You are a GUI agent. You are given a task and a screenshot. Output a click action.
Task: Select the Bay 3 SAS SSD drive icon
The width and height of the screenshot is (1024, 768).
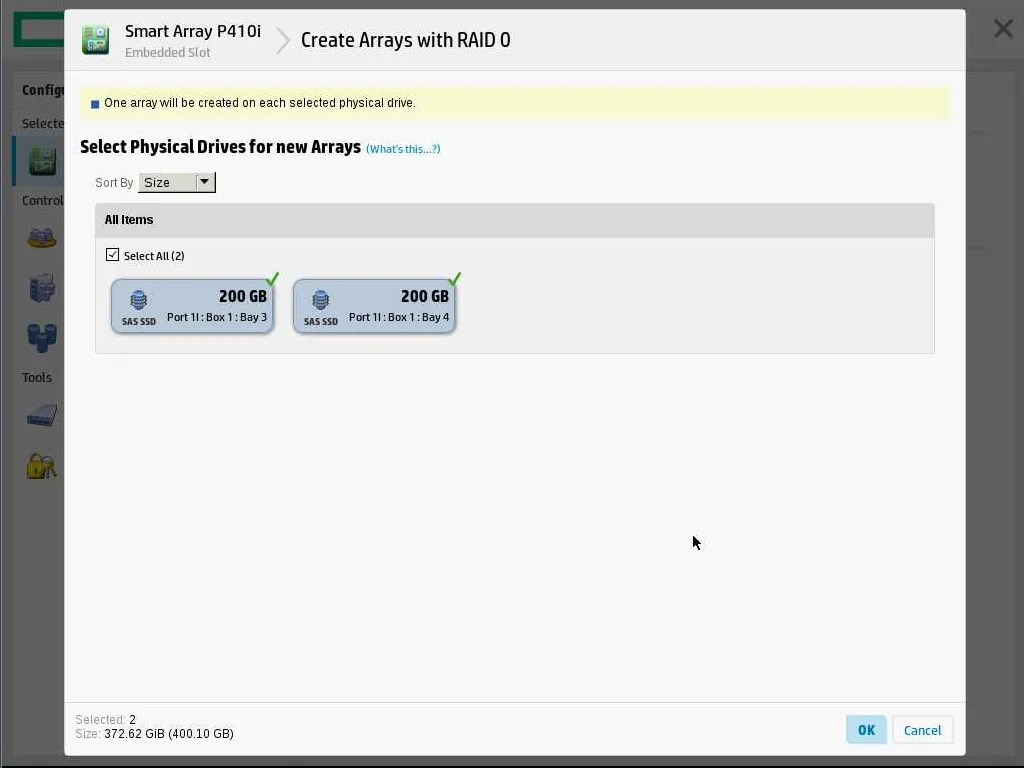pyautogui.click(x=138, y=300)
